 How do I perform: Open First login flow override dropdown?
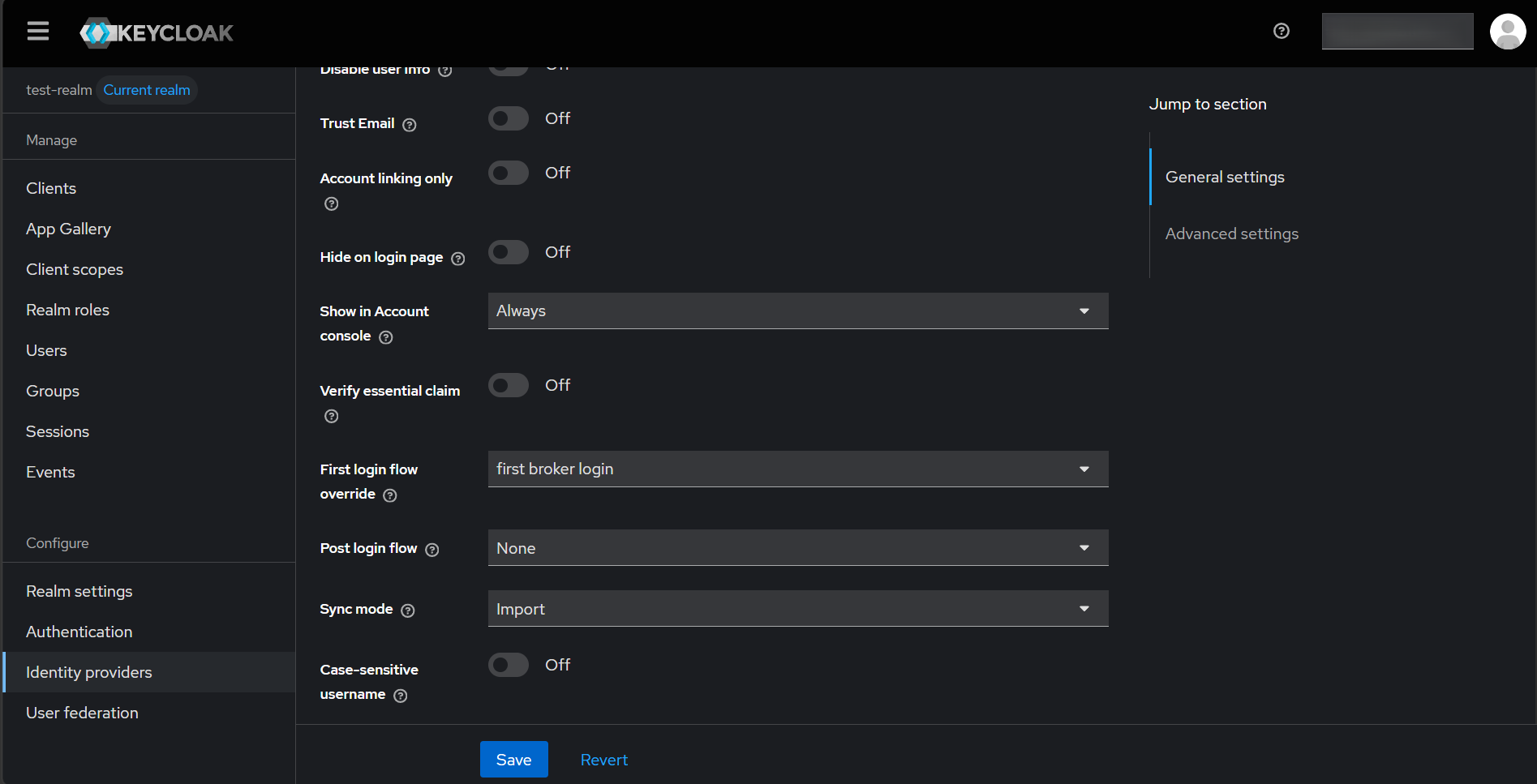pyautogui.click(x=798, y=469)
